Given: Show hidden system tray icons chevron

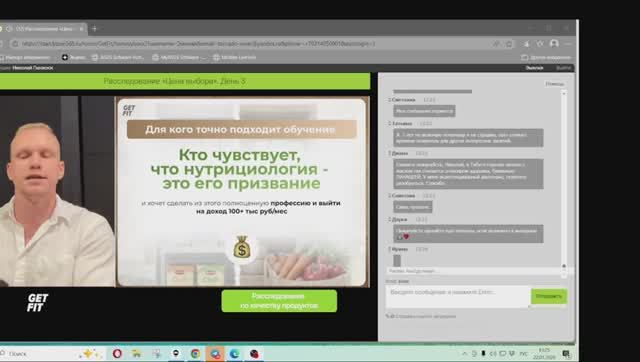Looking at the screenshot, I should tap(465, 353).
